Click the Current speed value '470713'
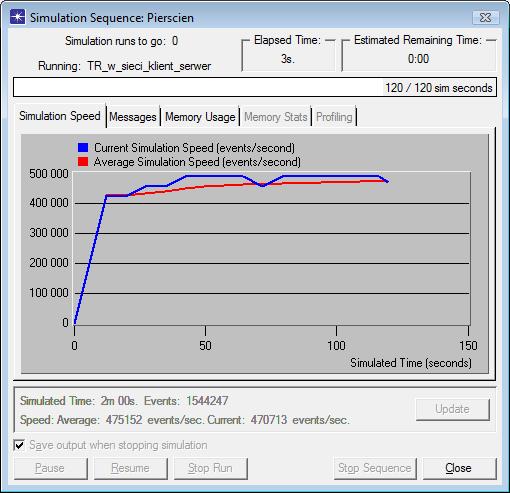This screenshot has height=493, width=510. (x=269, y=420)
